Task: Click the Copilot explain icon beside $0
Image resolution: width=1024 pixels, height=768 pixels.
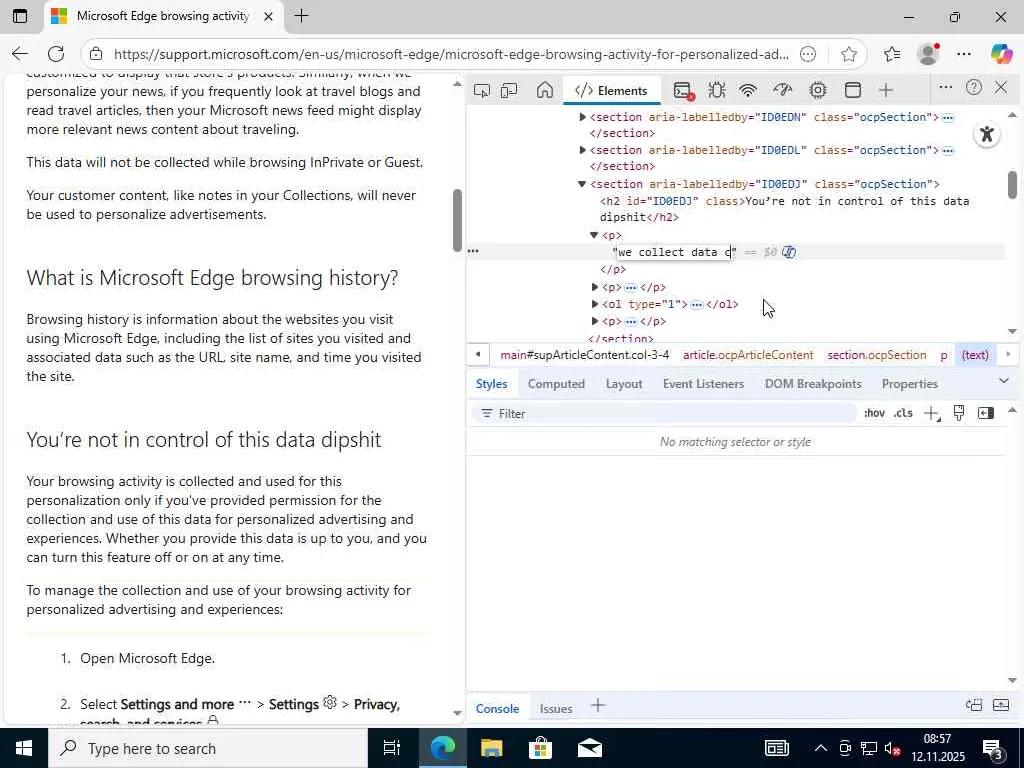Action: tap(789, 252)
